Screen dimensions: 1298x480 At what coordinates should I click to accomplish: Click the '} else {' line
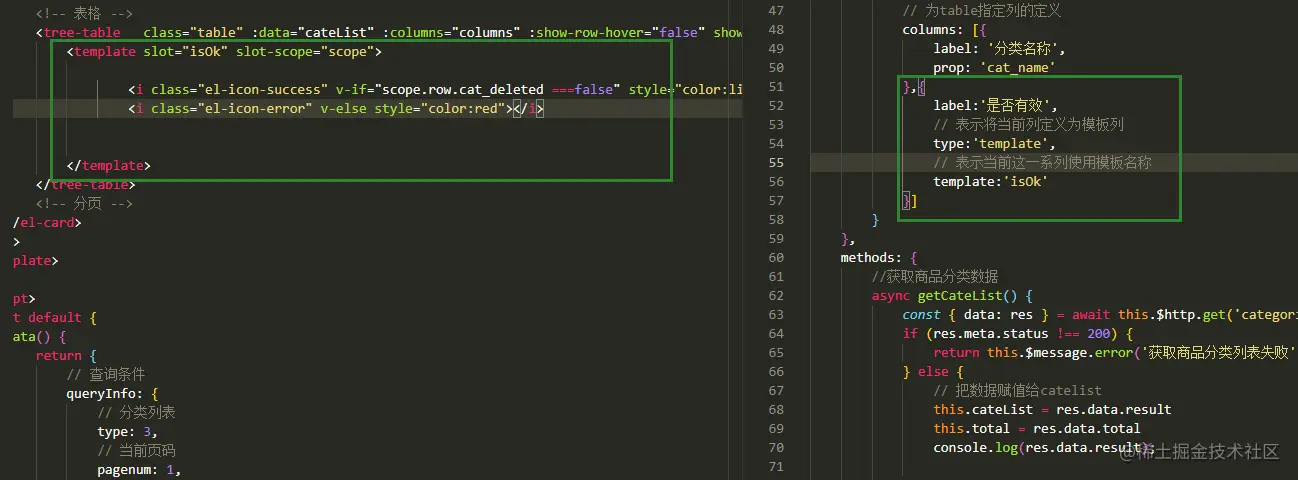tap(934, 371)
